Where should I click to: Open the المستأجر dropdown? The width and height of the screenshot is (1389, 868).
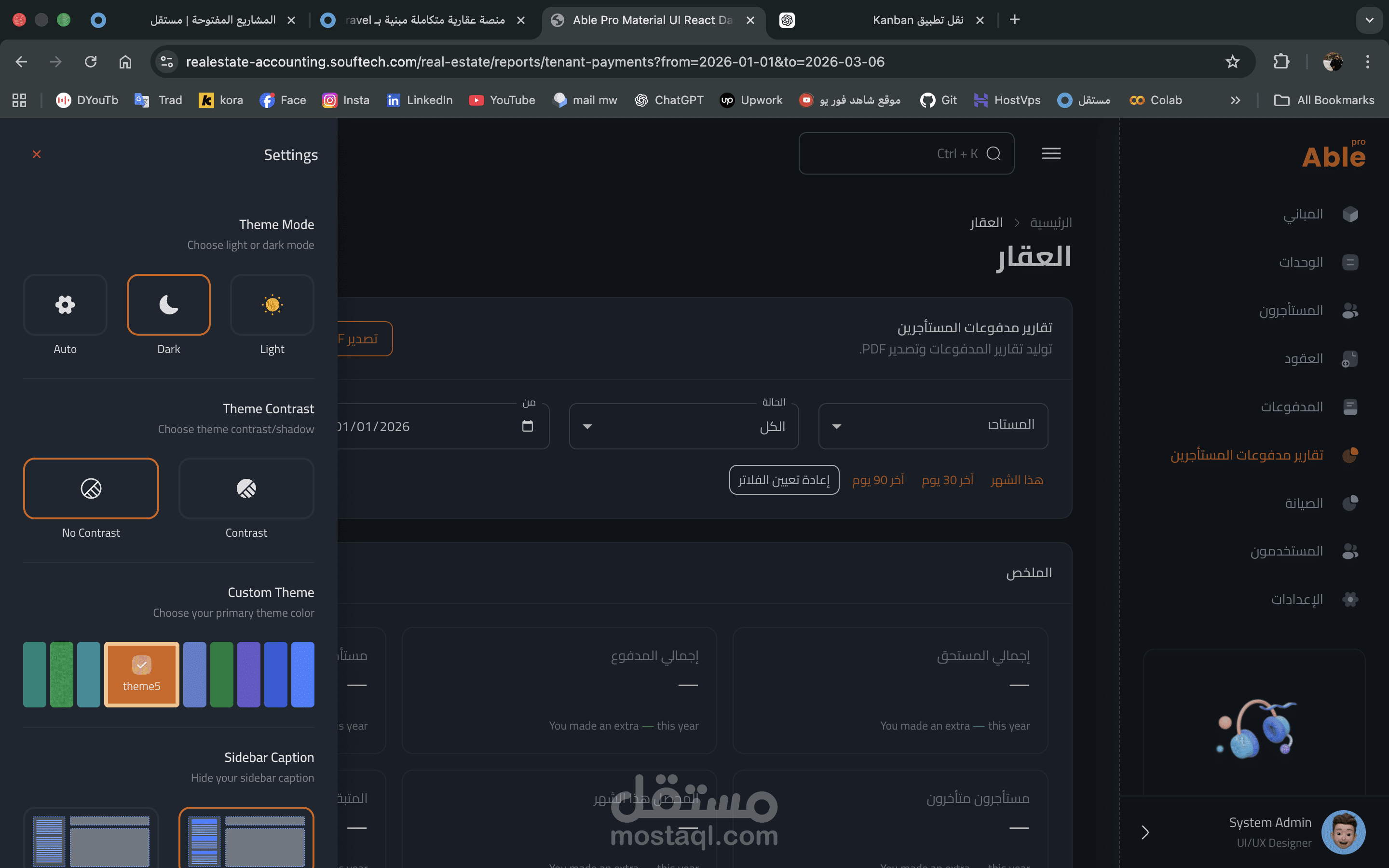click(x=933, y=426)
